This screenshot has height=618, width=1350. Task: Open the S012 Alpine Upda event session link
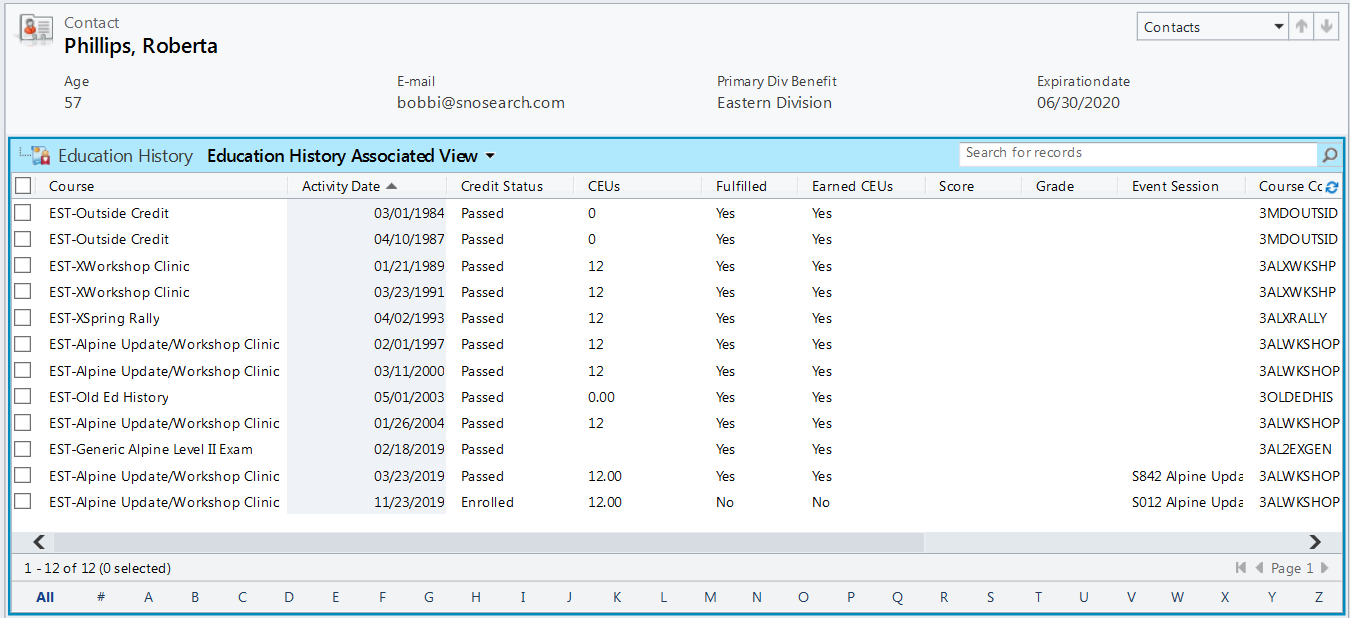click(x=1188, y=502)
